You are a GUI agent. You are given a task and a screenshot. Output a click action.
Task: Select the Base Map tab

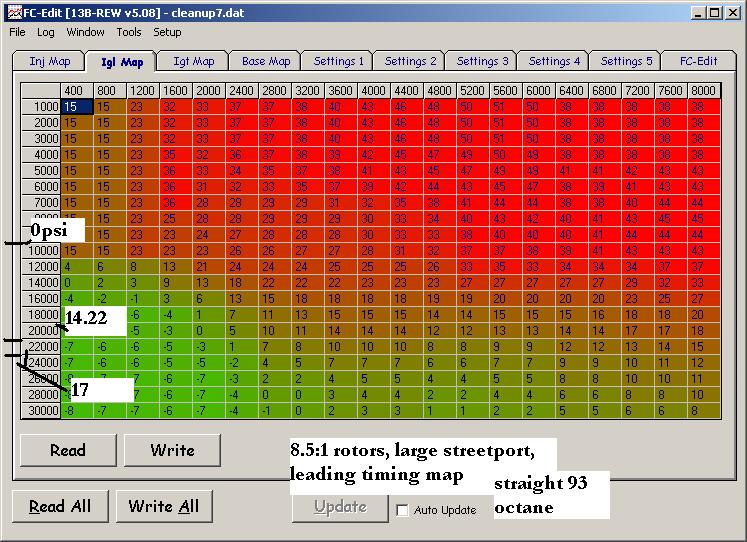[265, 61]
